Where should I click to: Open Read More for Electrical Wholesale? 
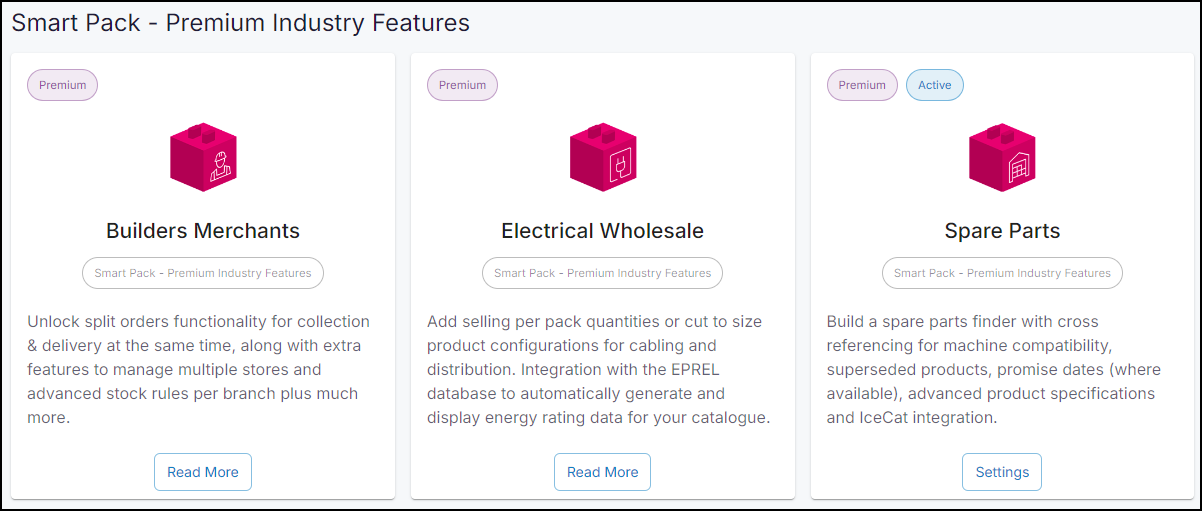[x=603, y=472]
